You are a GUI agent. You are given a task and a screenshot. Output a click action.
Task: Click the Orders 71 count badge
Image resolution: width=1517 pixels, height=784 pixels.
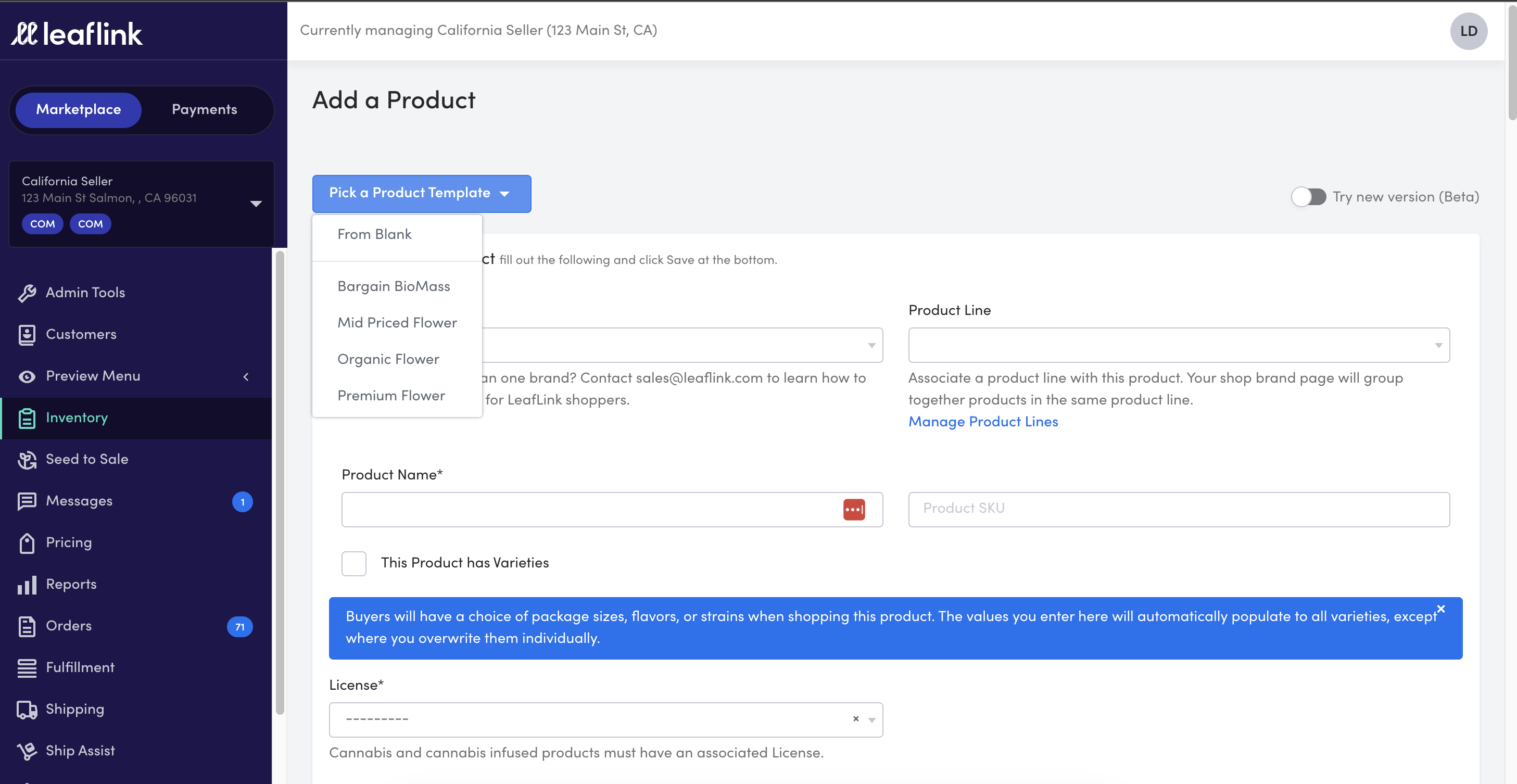coord(239,627)
